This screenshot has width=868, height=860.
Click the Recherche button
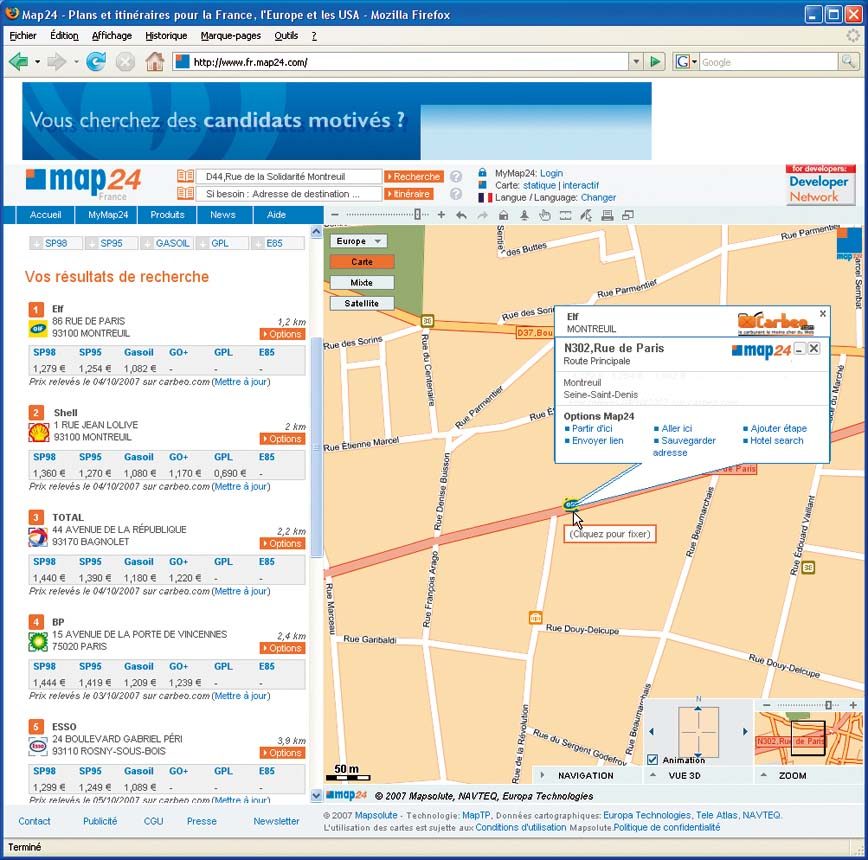(414, 177)
